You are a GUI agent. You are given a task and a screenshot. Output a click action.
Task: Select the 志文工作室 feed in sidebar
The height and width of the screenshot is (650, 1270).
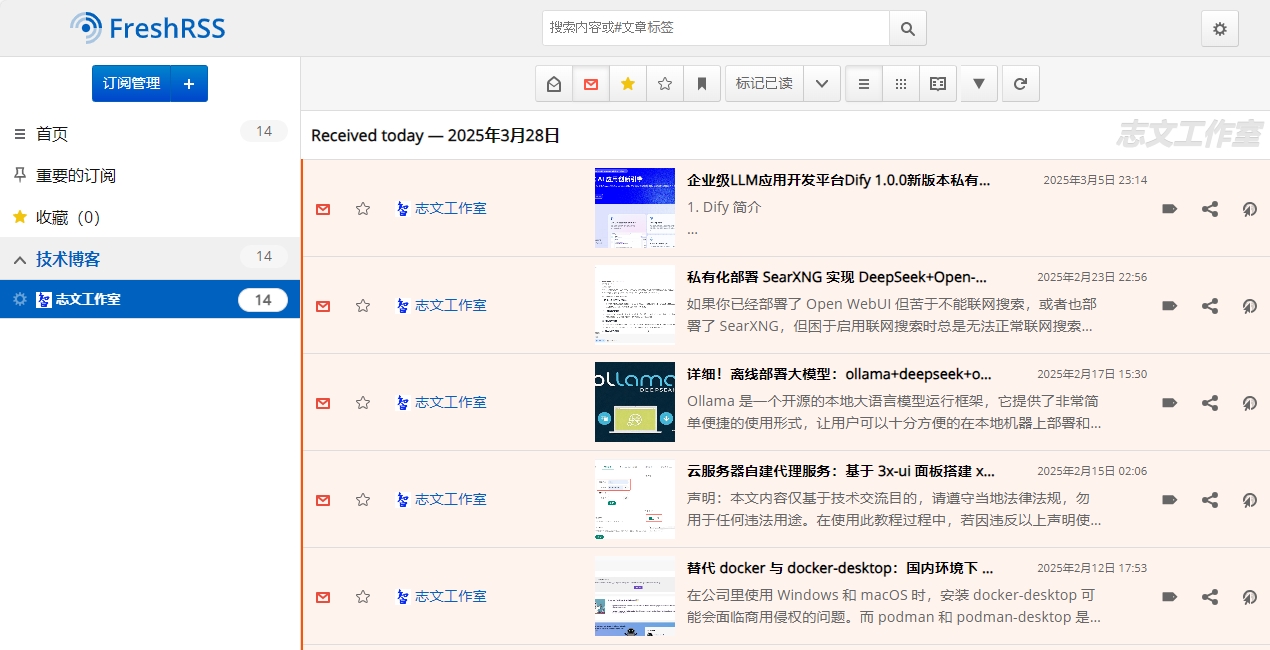click(88, 299)
